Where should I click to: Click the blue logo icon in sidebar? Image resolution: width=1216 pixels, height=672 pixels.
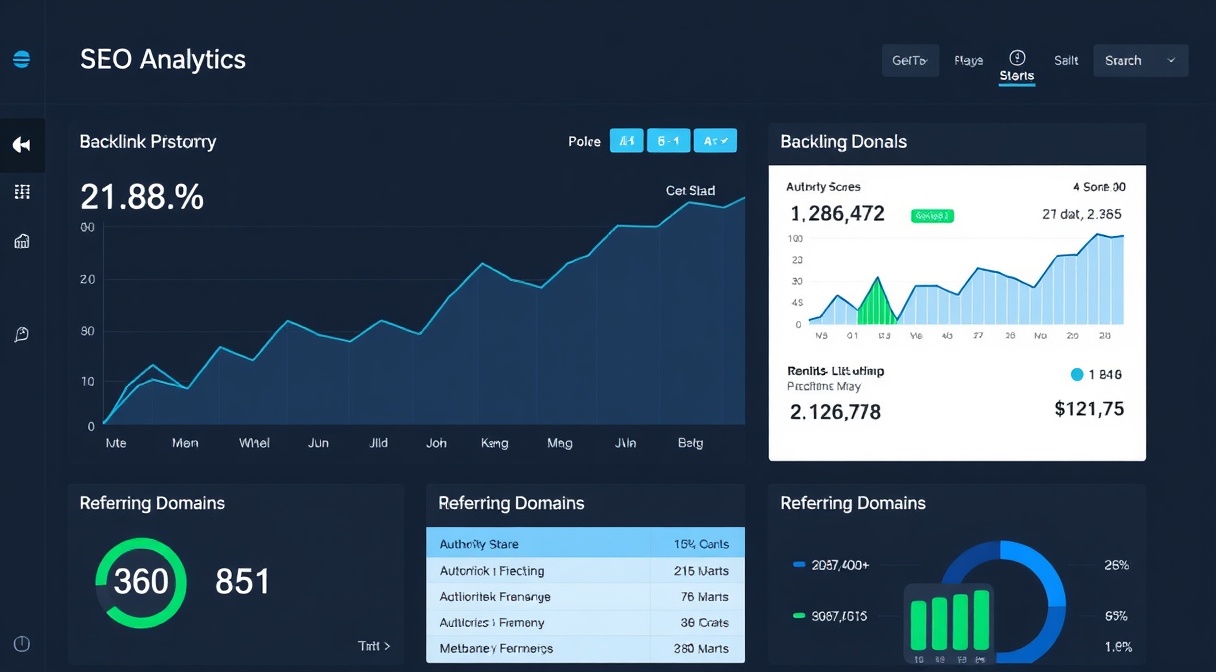click(x=21, y=60)
